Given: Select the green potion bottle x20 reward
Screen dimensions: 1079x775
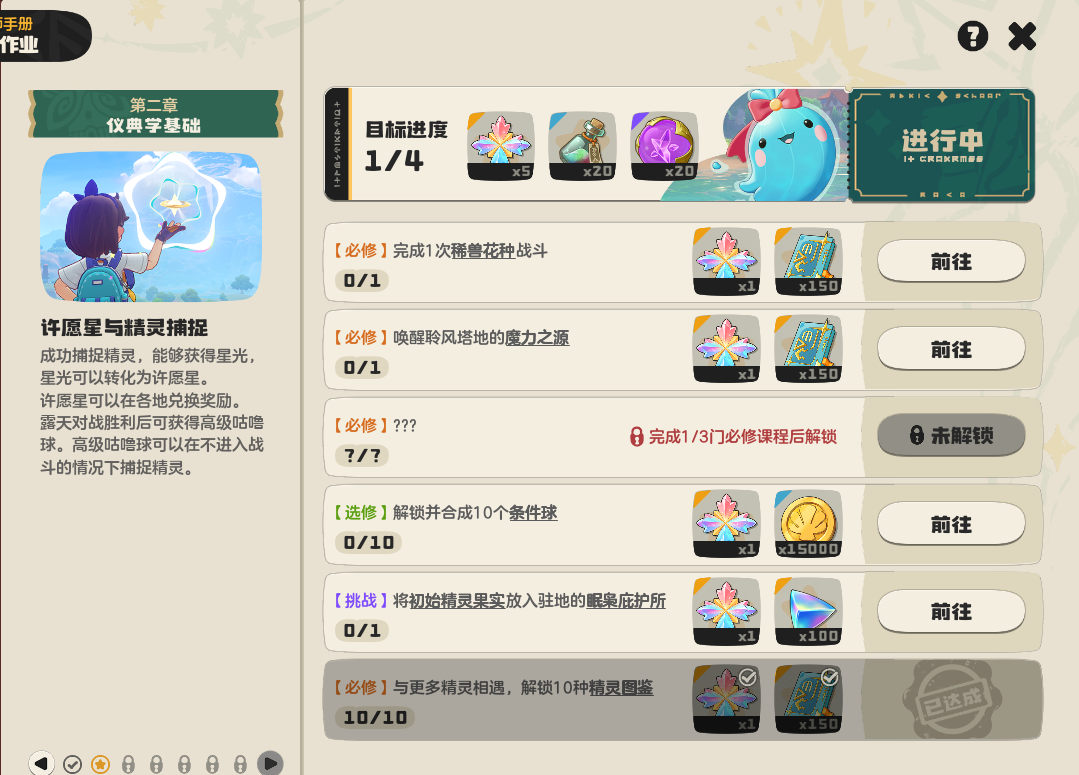Looking at the screenshot, I should click(582, 146).
